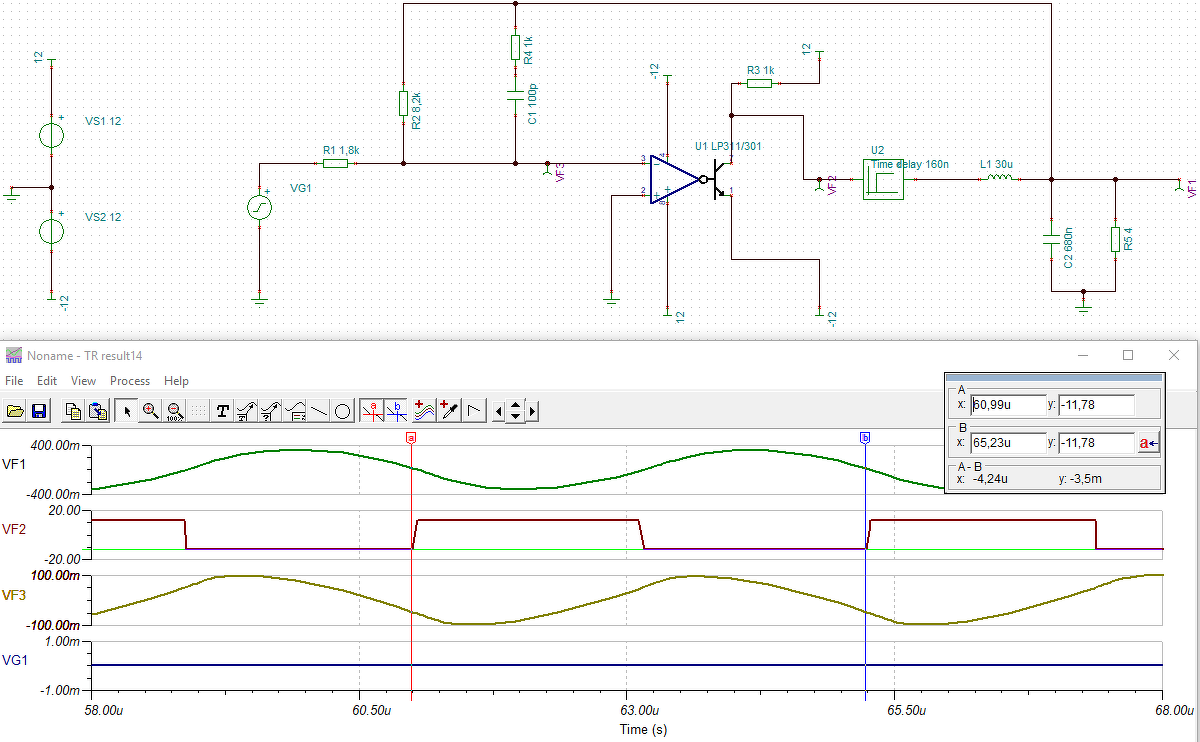
Task: Select the line drawing tool
Action: point(319,410)
